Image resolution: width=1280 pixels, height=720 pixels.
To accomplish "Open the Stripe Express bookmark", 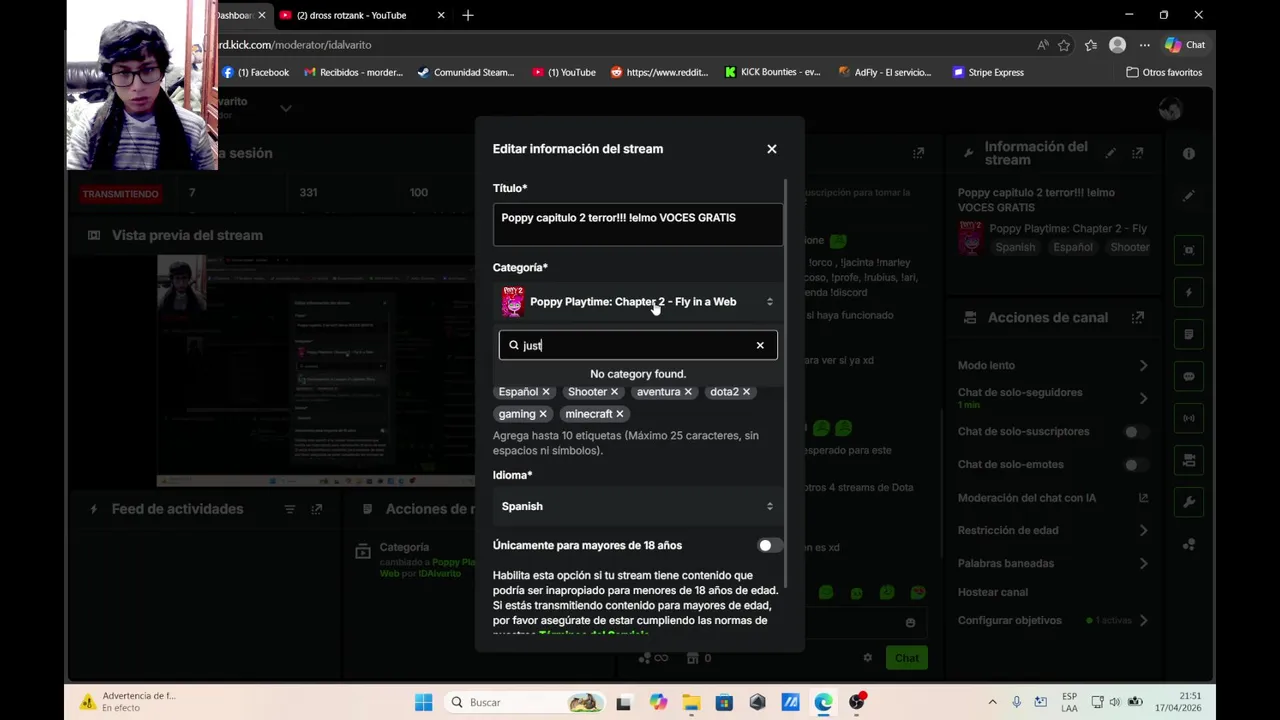I will (988, 72).
